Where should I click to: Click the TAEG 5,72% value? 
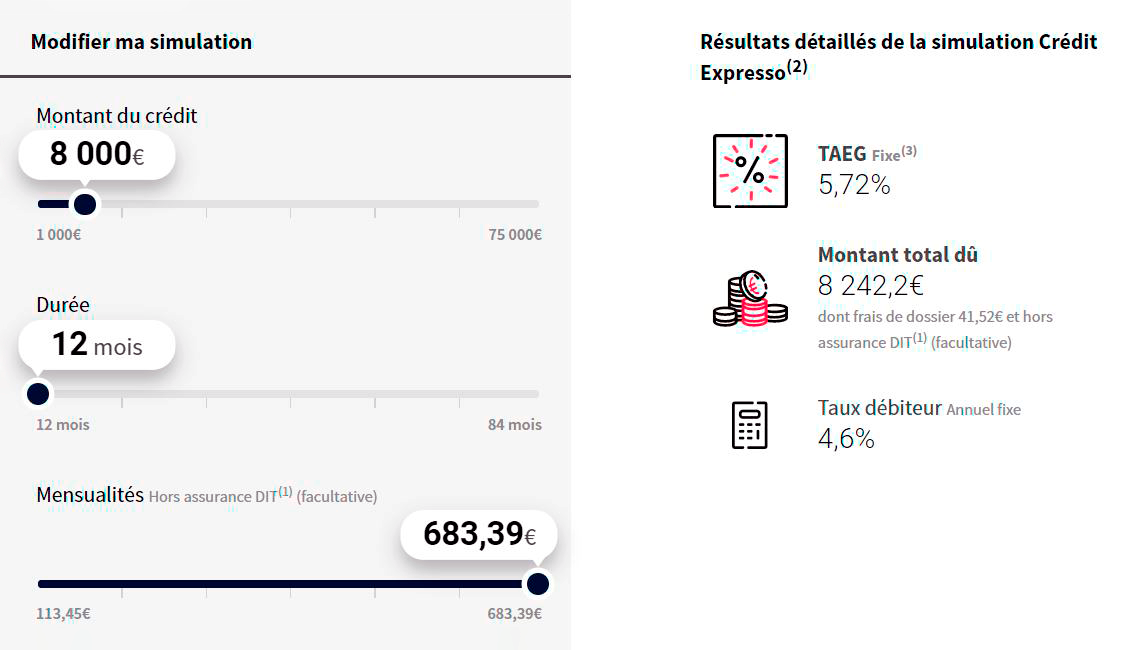[x=854, y=185]
